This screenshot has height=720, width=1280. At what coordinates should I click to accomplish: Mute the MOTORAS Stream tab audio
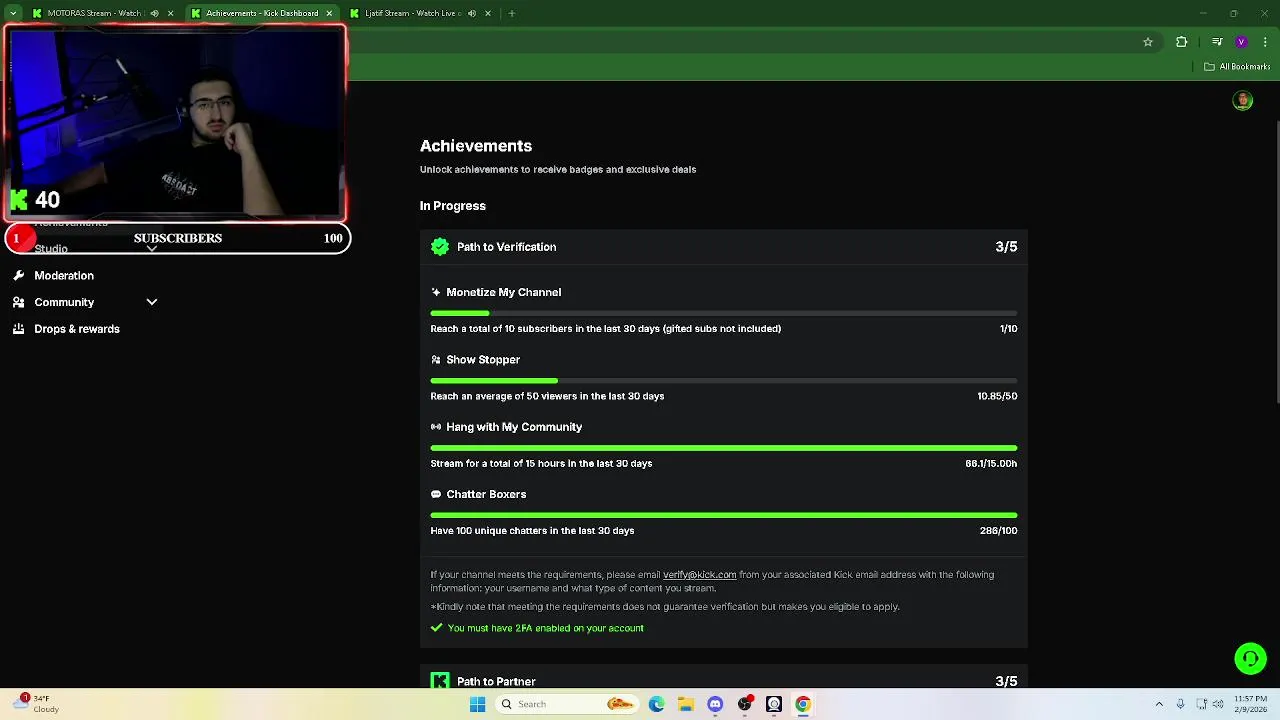click(154, 14)
